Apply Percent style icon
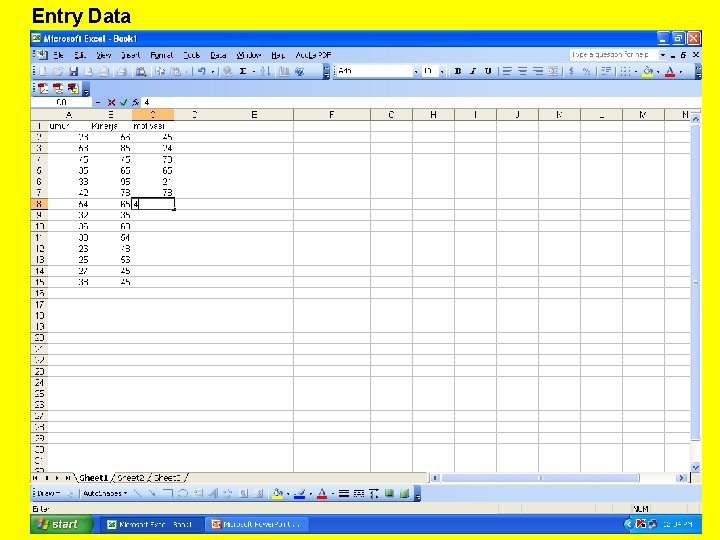720x540 pixels. [586, 72]
